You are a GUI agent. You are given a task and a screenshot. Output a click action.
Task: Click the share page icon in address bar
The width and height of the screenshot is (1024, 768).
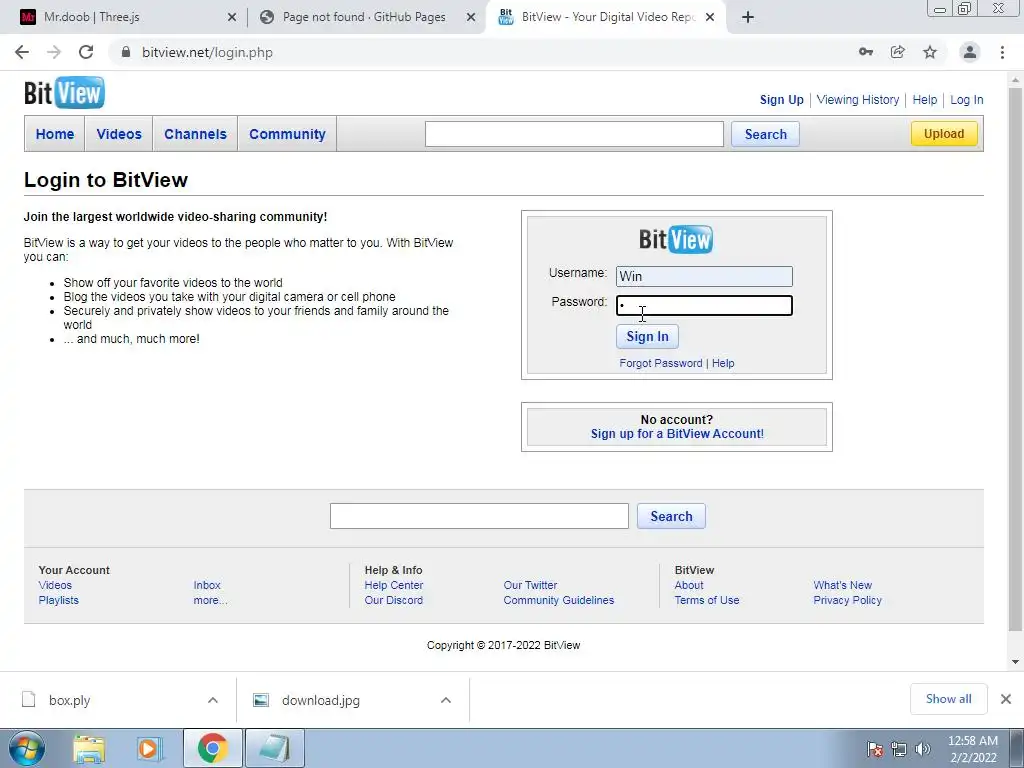tap(898, 52)
